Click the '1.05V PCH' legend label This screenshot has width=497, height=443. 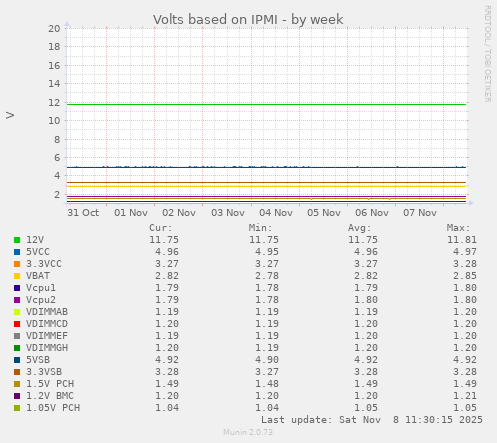(53, 408)
